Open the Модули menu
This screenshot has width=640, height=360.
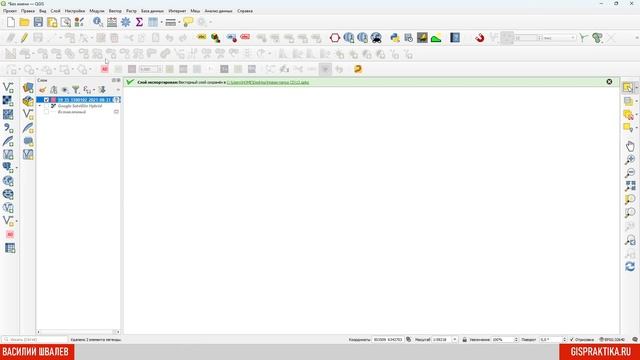(97, 11)
